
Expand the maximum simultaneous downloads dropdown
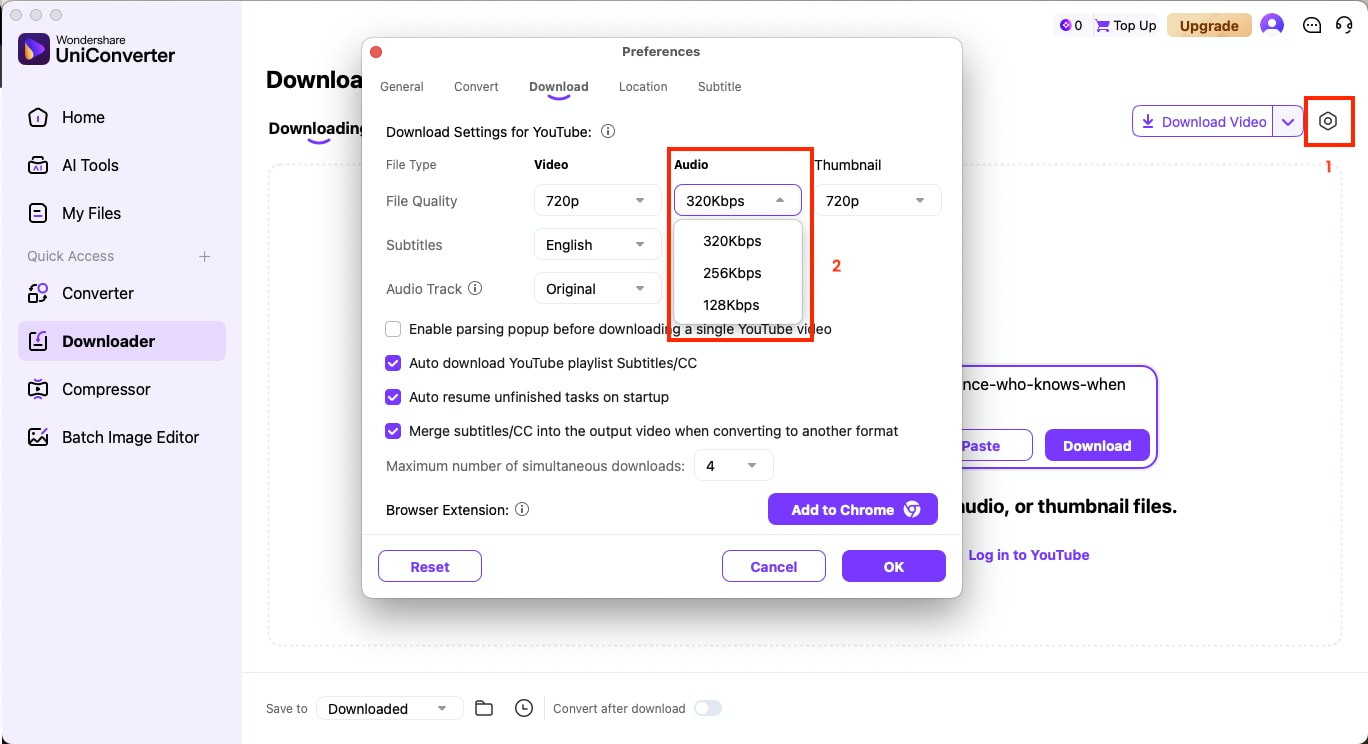733,465
